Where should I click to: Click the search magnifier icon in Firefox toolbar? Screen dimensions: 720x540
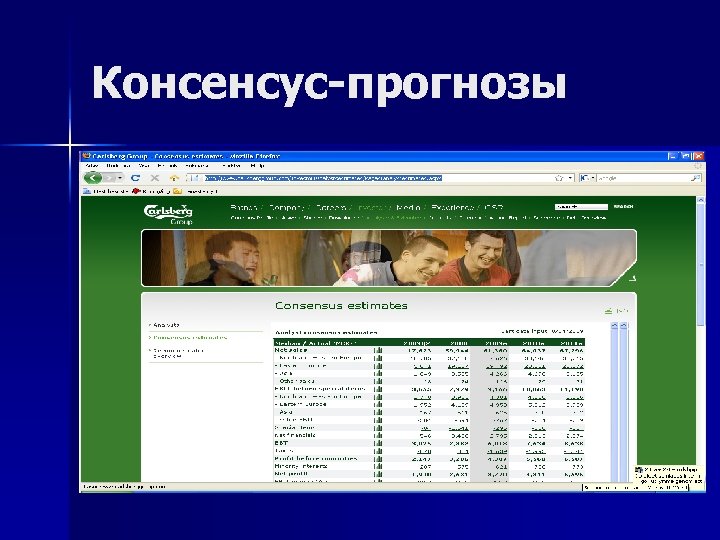coord(696,178)
